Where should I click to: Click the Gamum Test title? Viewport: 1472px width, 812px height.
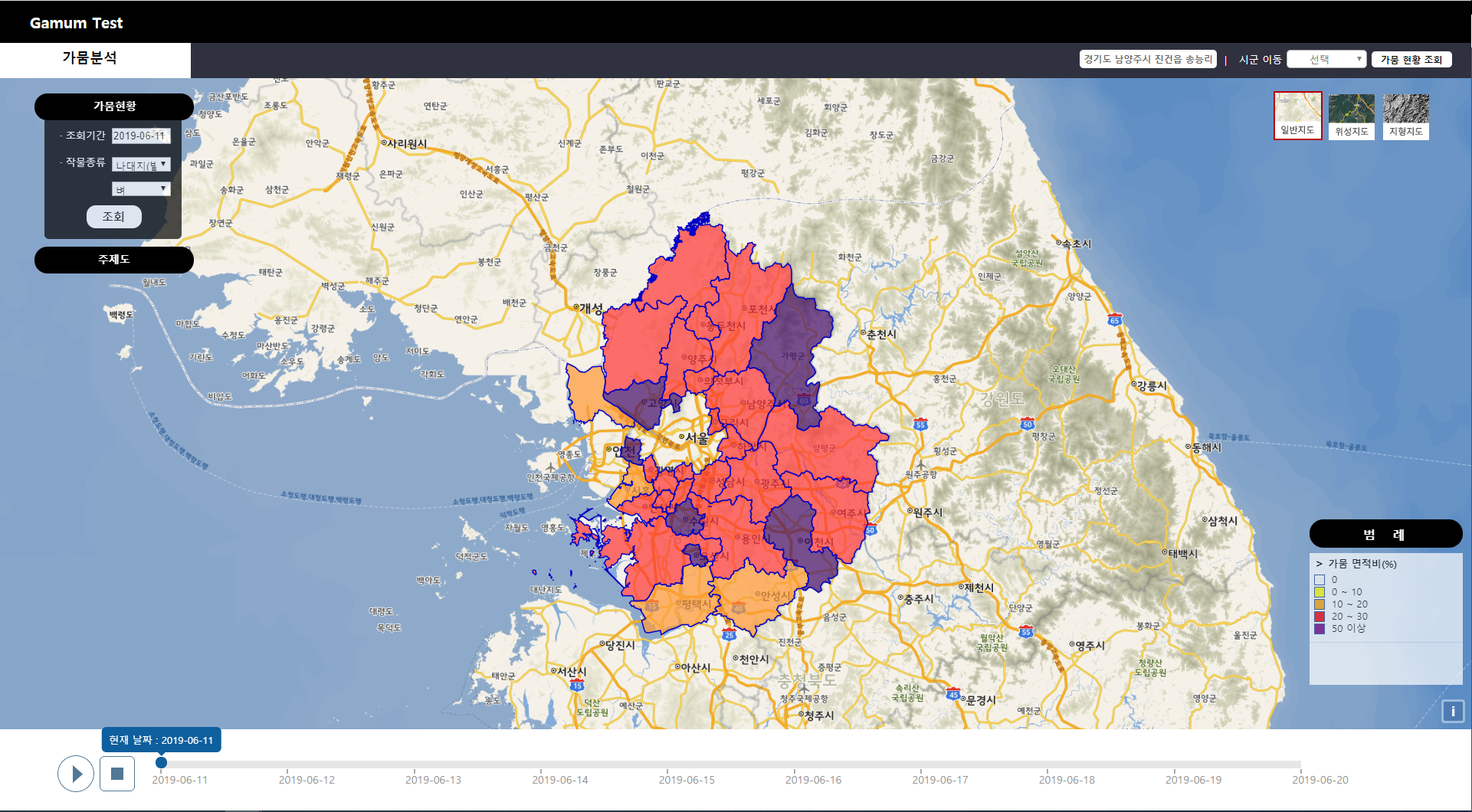point(76,23)
